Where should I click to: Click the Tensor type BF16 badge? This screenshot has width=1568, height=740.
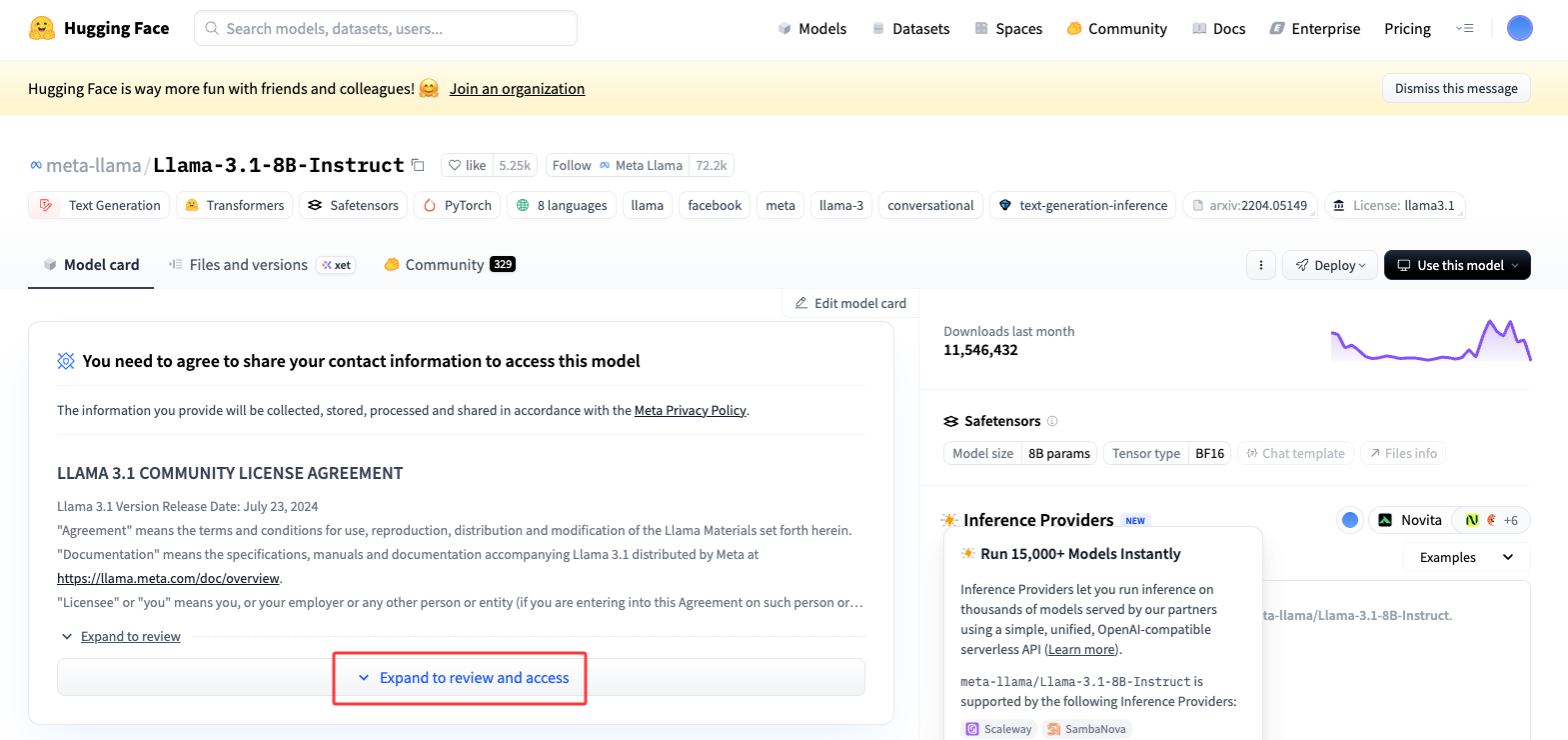tap(1167, 453)
